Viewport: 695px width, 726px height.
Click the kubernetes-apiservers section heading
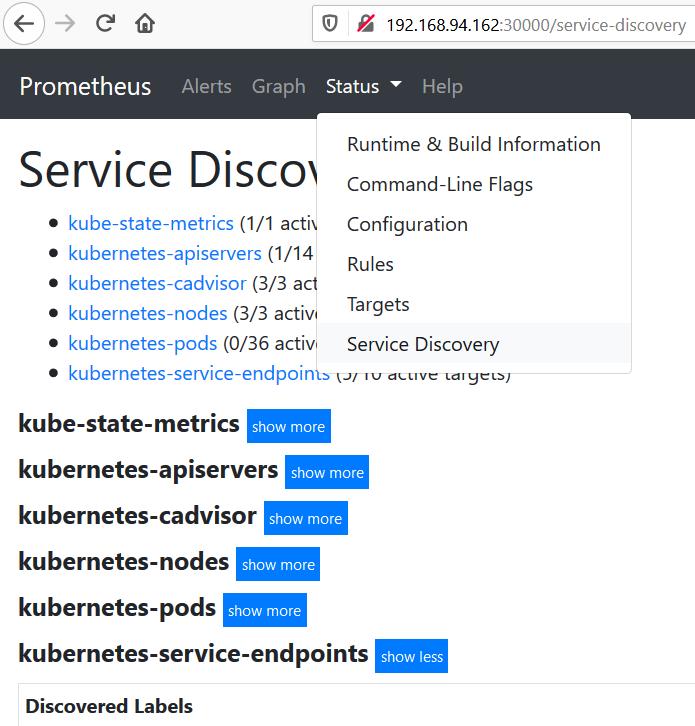click(x=148, y=470)
